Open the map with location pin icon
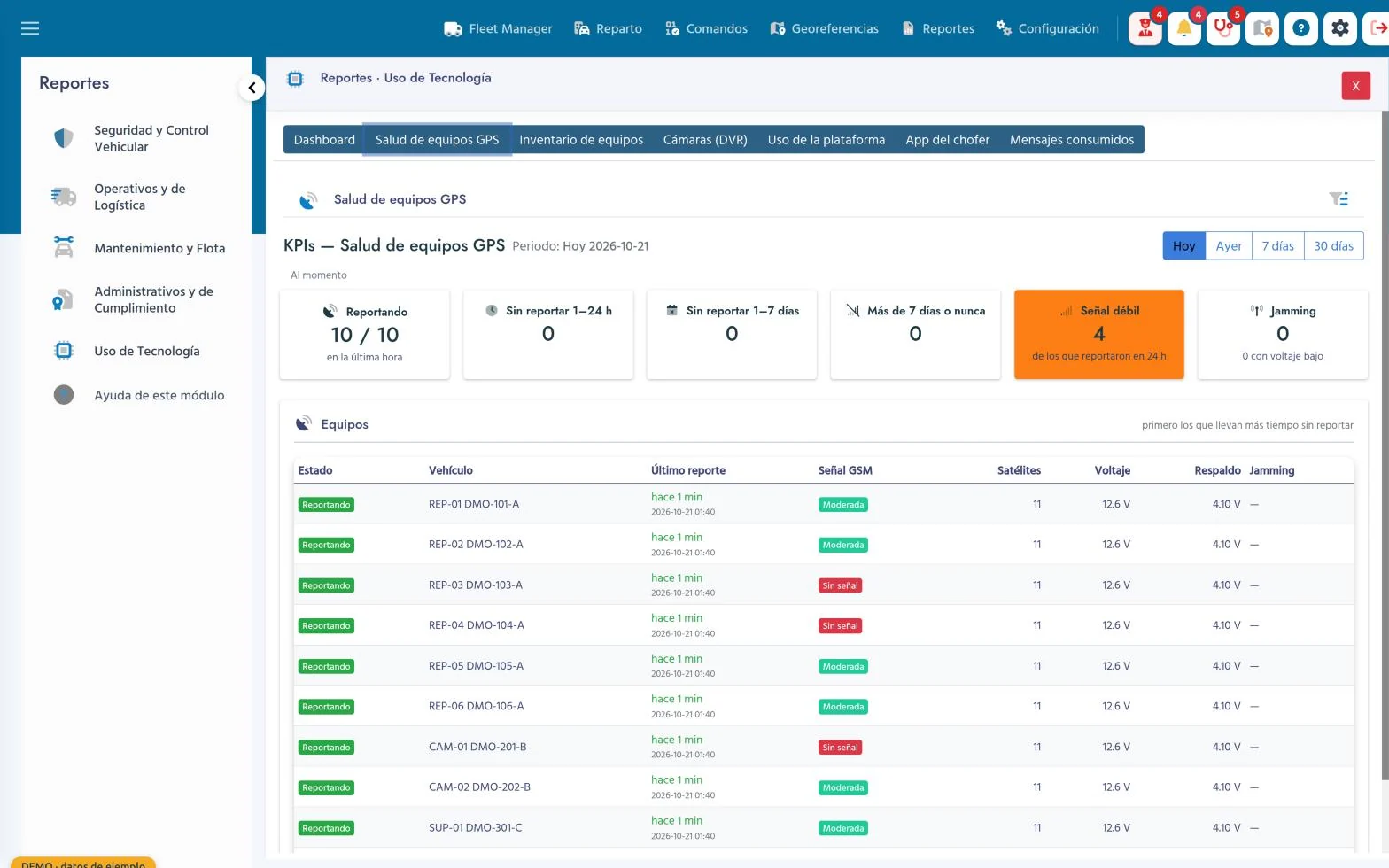This screenshot has height=868, width=1389. 1262,28
